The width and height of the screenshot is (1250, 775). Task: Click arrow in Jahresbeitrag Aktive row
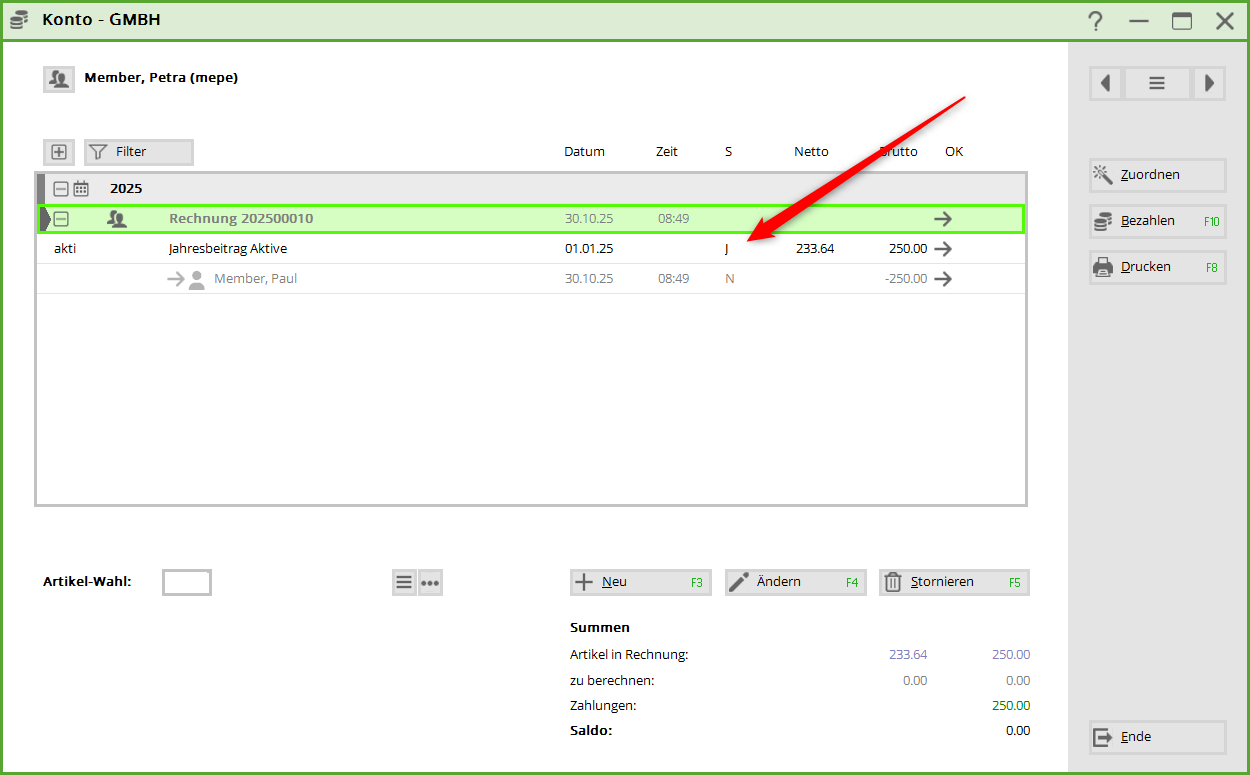point(942,249)
